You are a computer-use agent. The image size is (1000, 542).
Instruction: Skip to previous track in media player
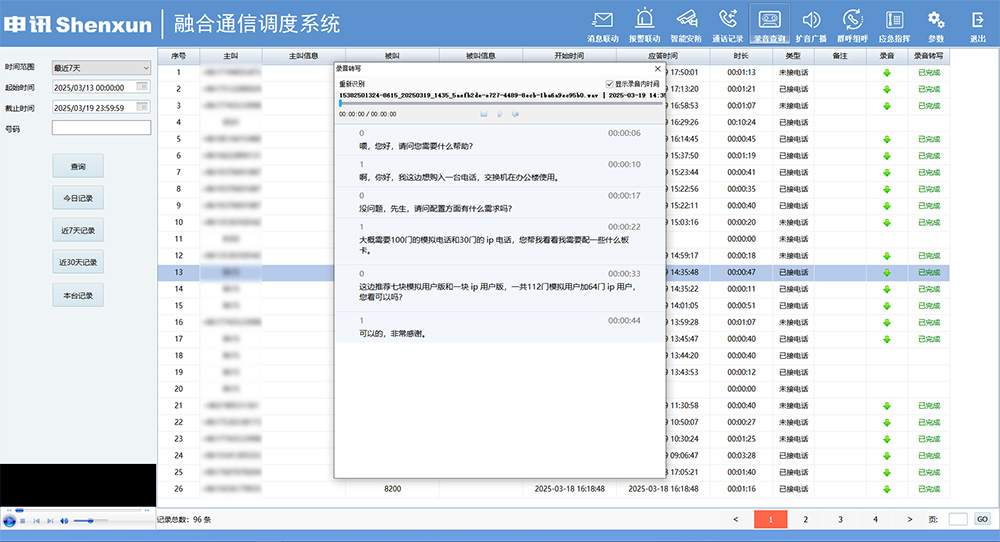[x=36, y=521]
